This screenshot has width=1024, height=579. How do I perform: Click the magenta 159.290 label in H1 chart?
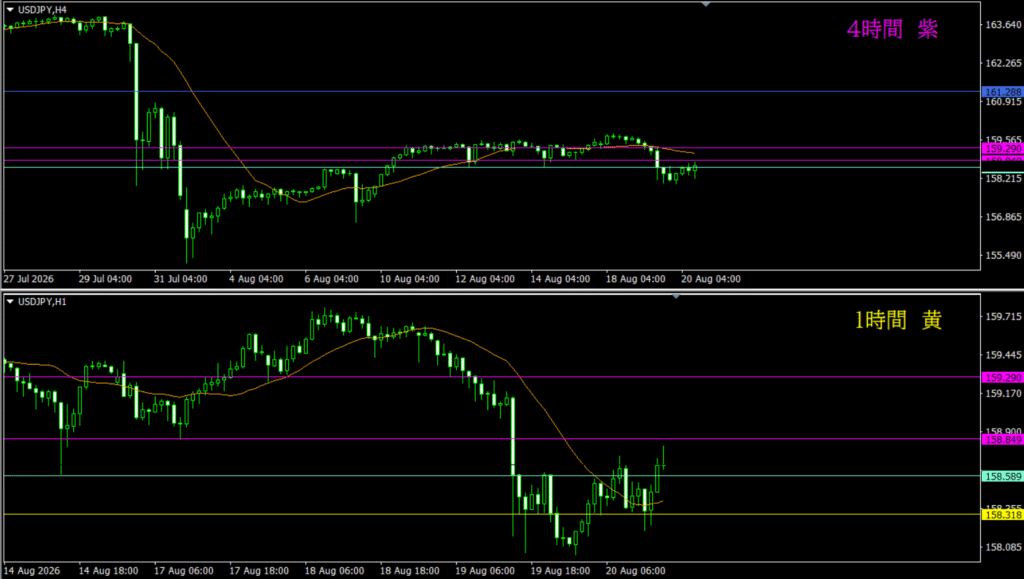coord(1002,377)
